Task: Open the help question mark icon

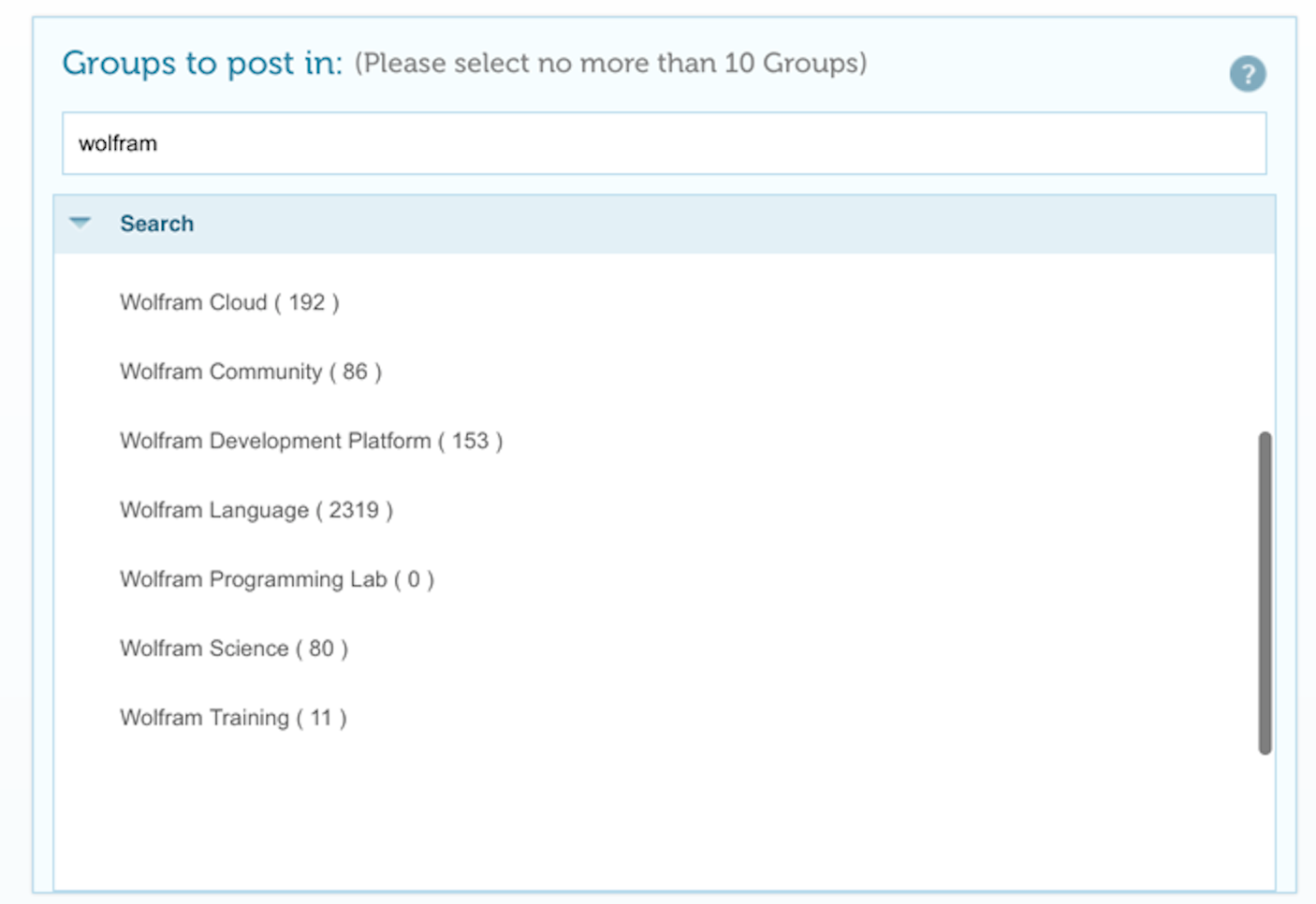Action: point(1247,74)
